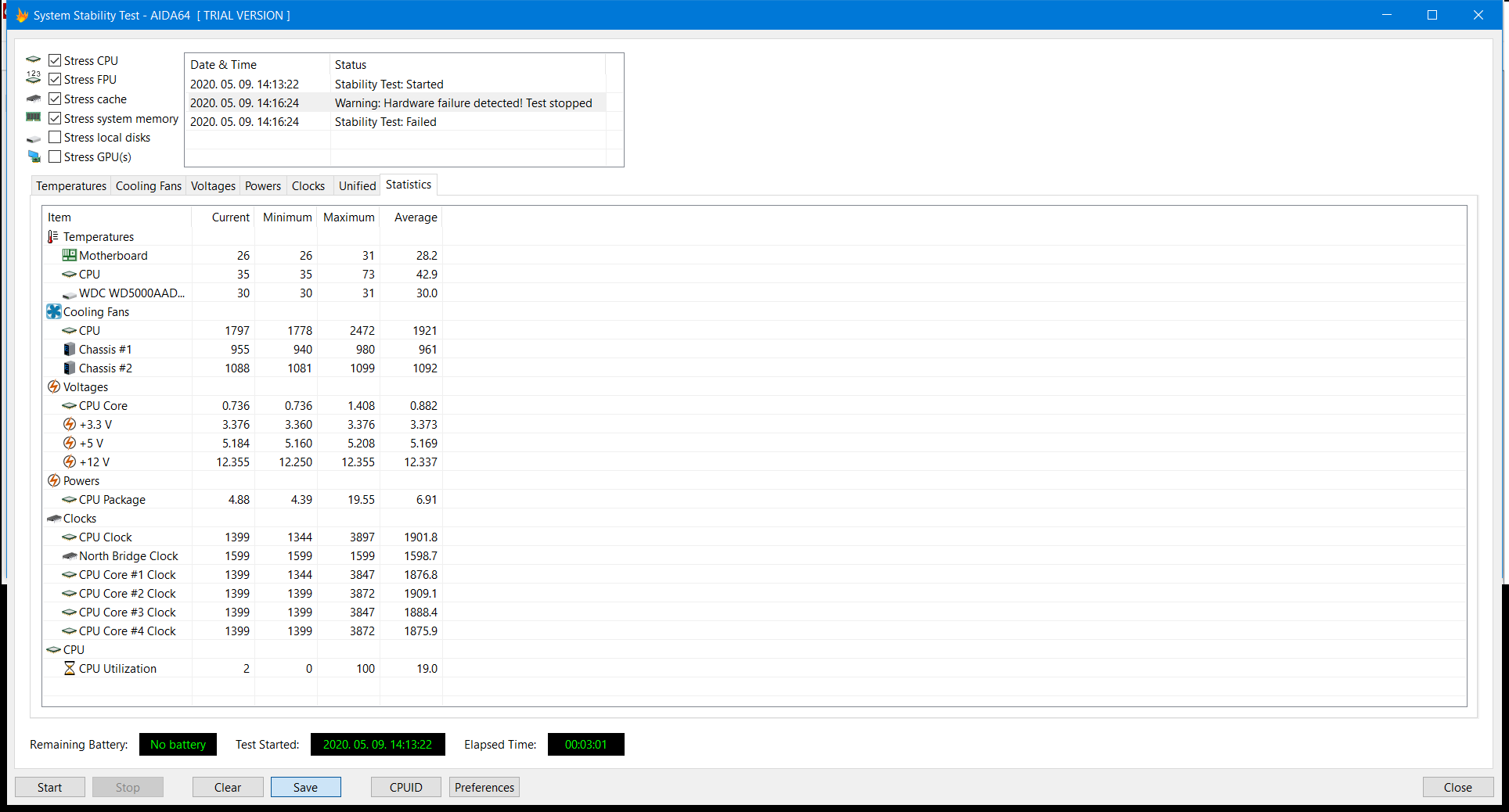The image size is (1509, 812).
Task: Click the Maximum column header
Action: pyautogui.click(x=348, y=217)
